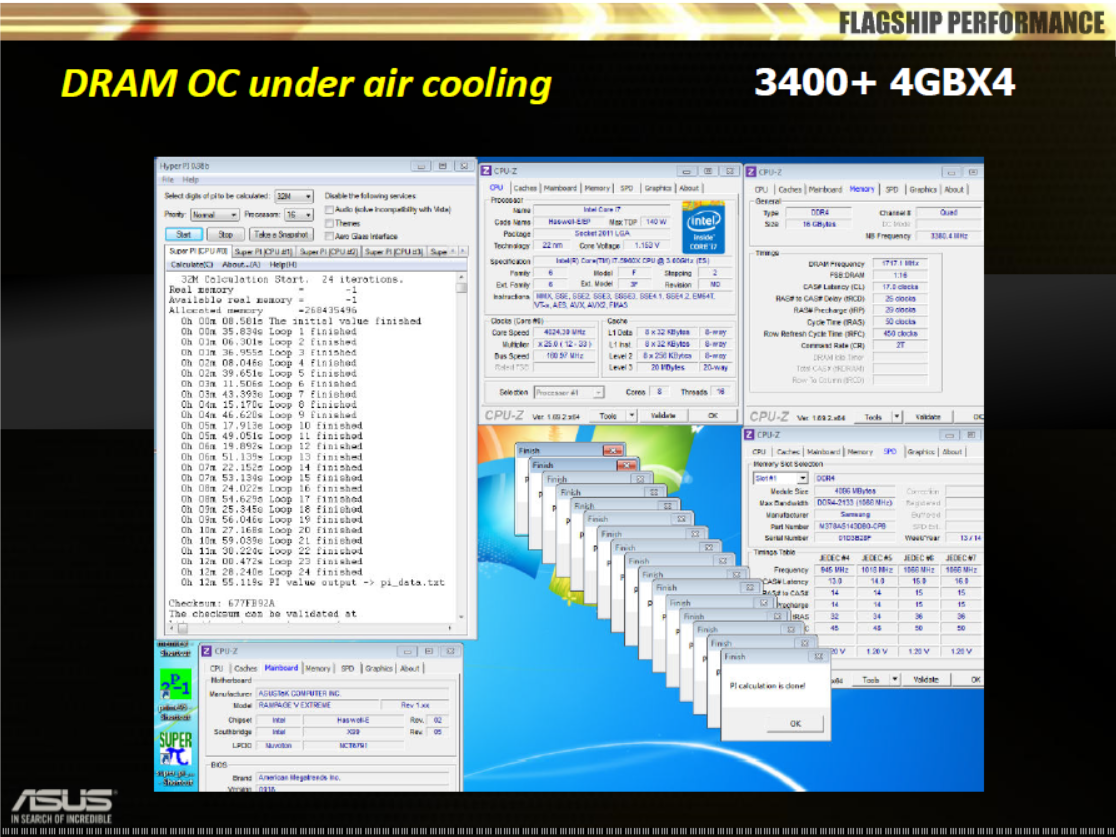Open the Tools arrow in SPD-tab CPU-Z window
This screenshot has width=1116, height=837.
tap(895, 680)
